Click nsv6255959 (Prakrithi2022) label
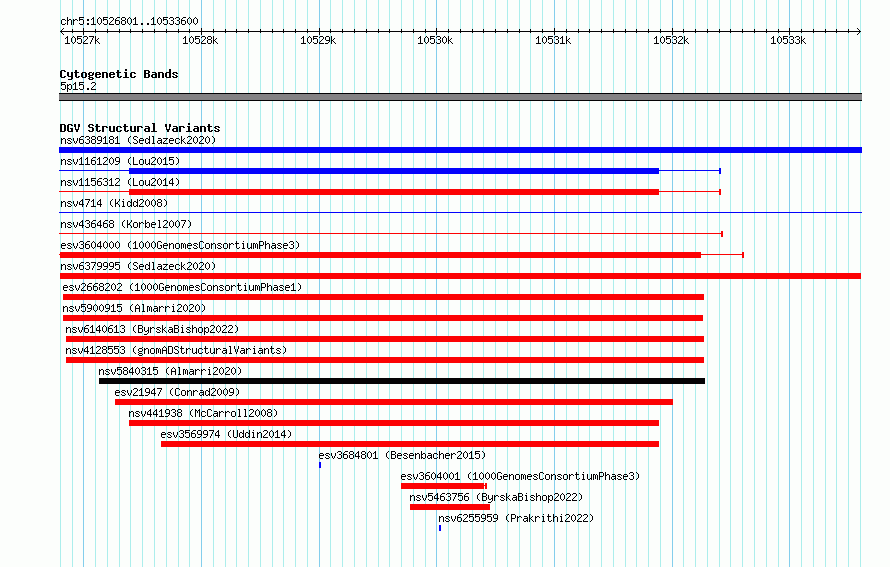Viewport: 890px width, 567px height. click(516, 518)
